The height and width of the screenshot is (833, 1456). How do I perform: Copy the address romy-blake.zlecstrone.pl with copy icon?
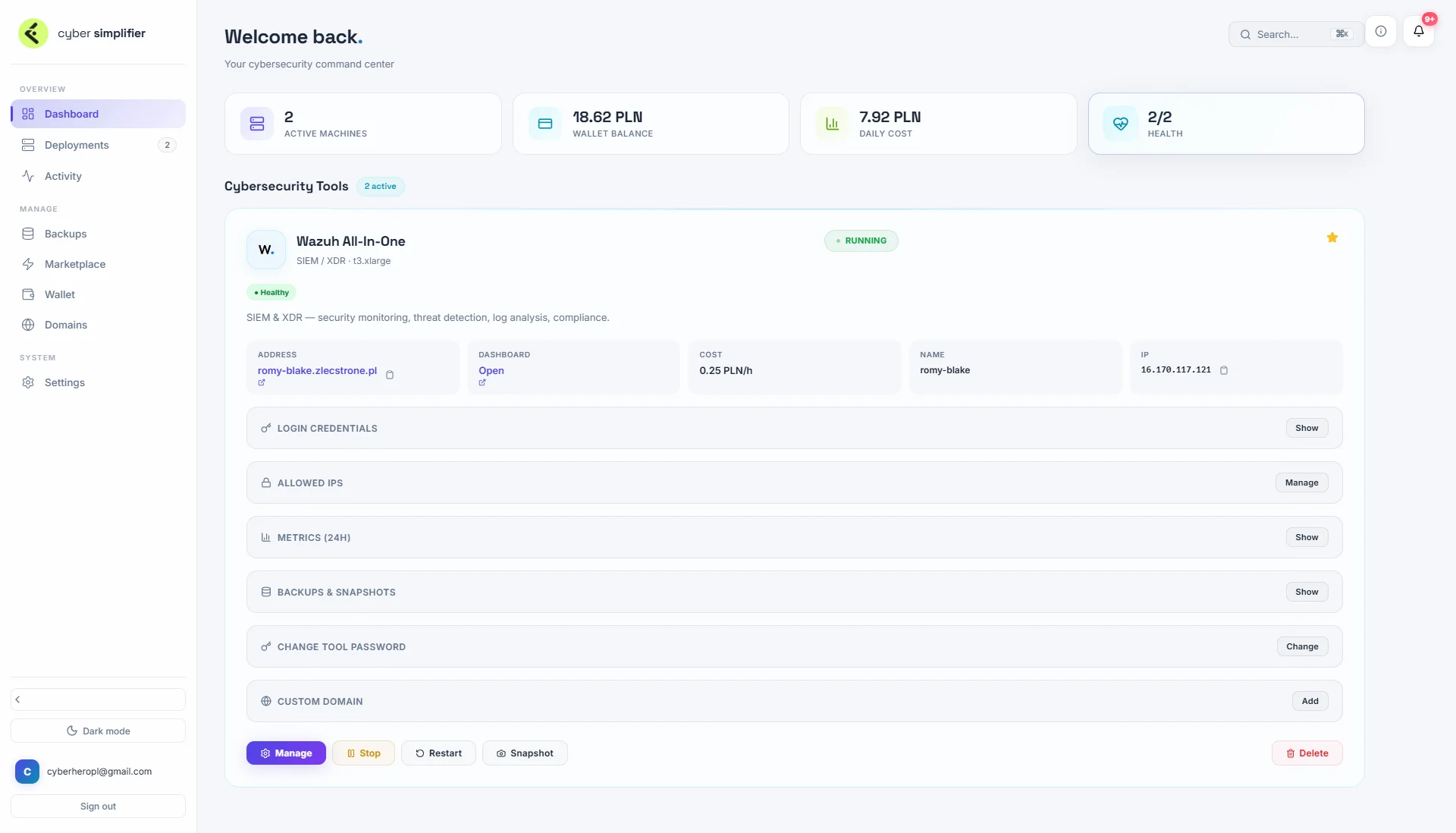coord(390,375)
